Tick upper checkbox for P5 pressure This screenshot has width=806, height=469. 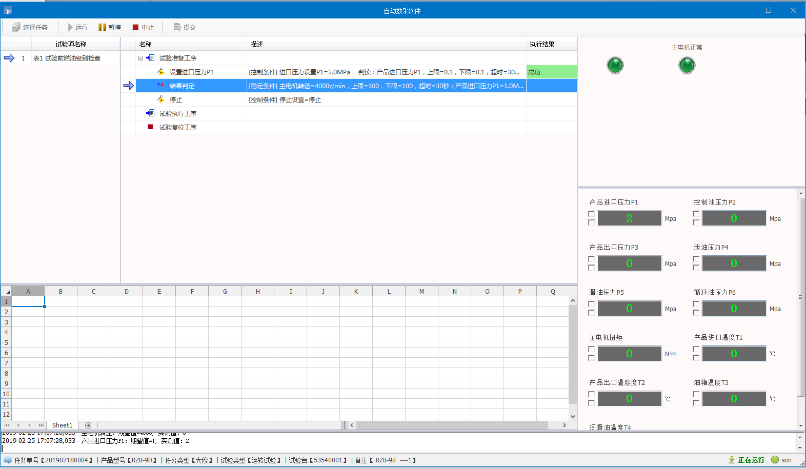591,304
